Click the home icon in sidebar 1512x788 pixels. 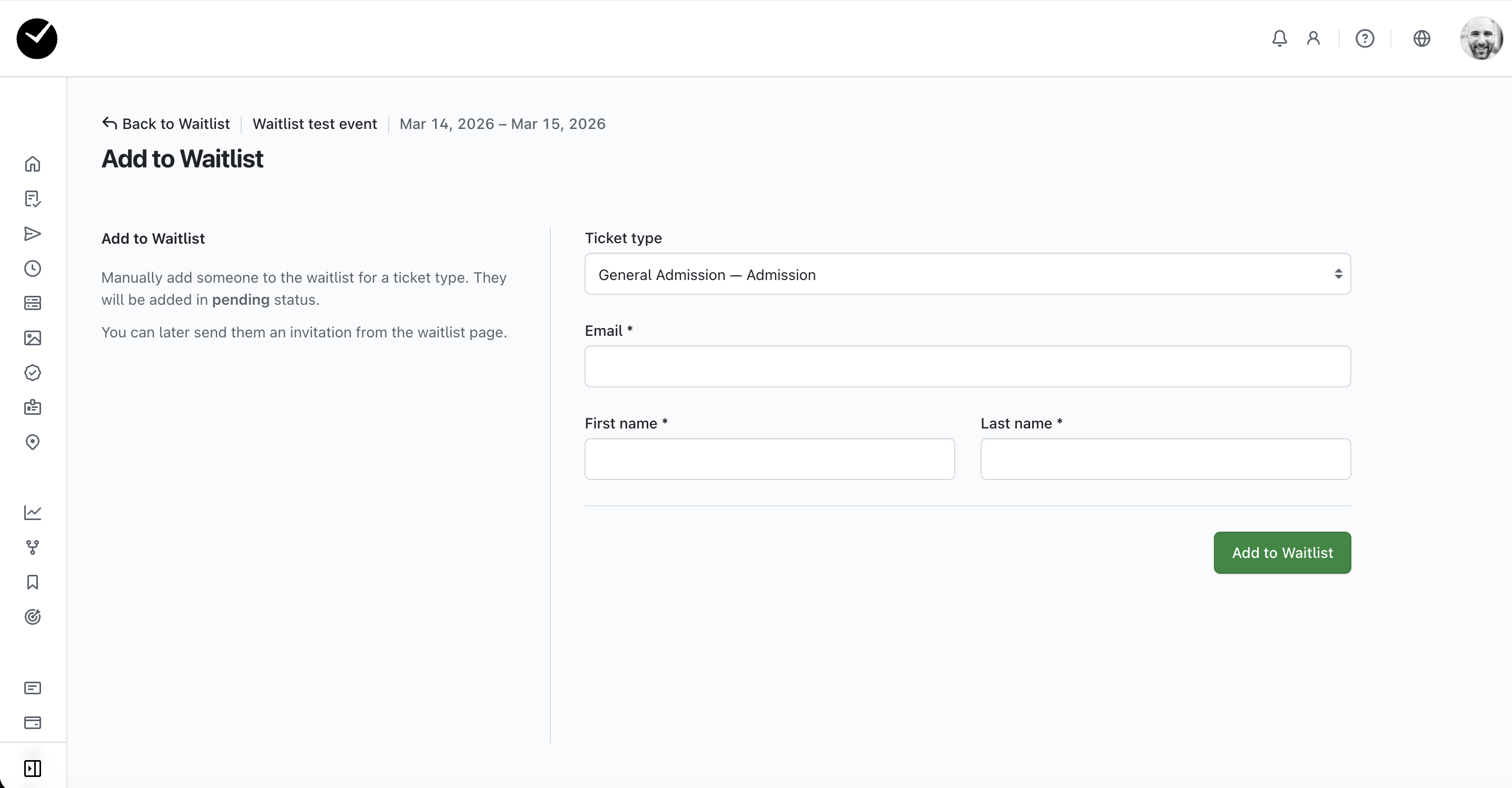click(x=32, y=164)
